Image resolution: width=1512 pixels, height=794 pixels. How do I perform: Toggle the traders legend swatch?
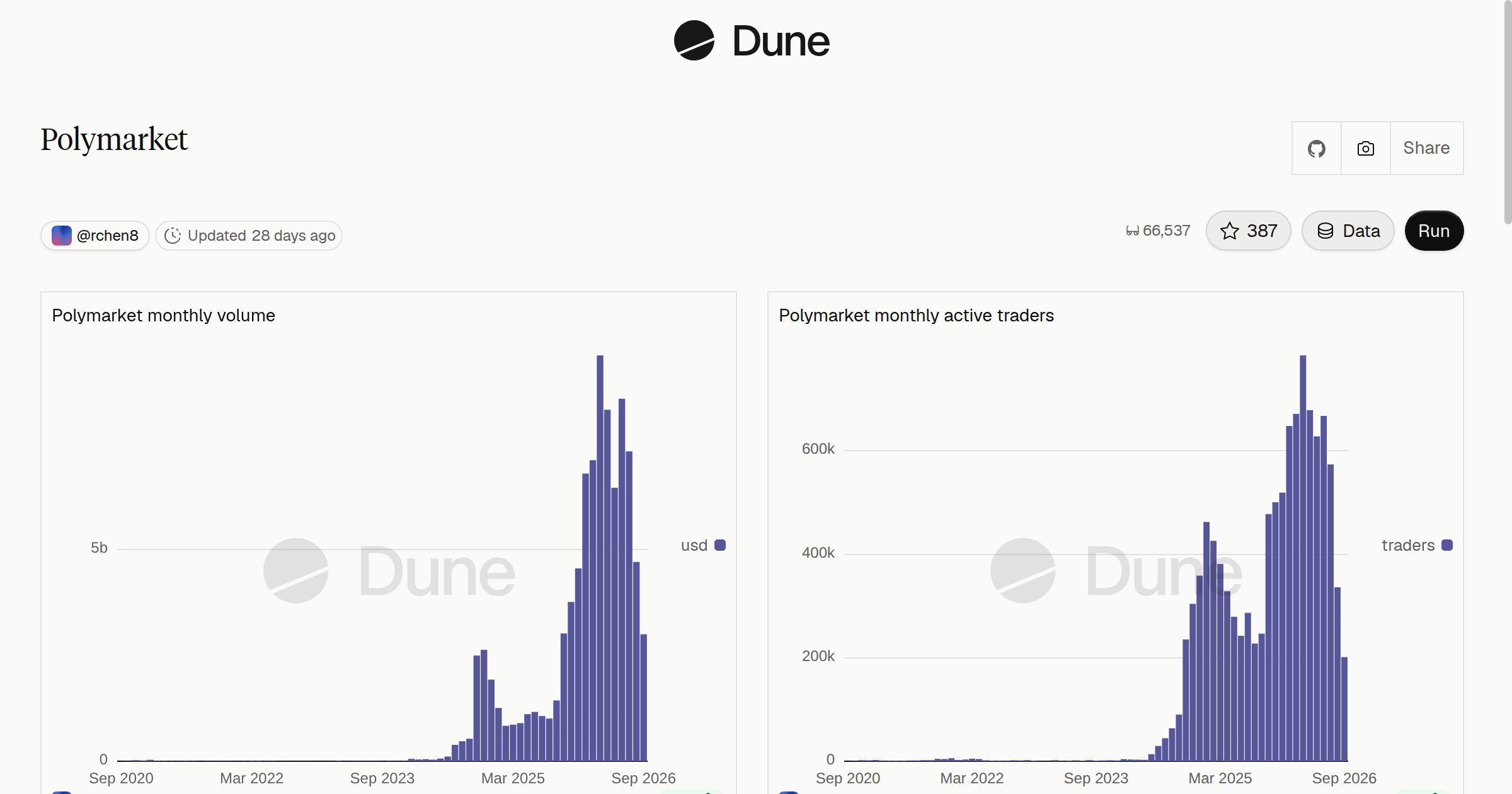point(1447,545)
